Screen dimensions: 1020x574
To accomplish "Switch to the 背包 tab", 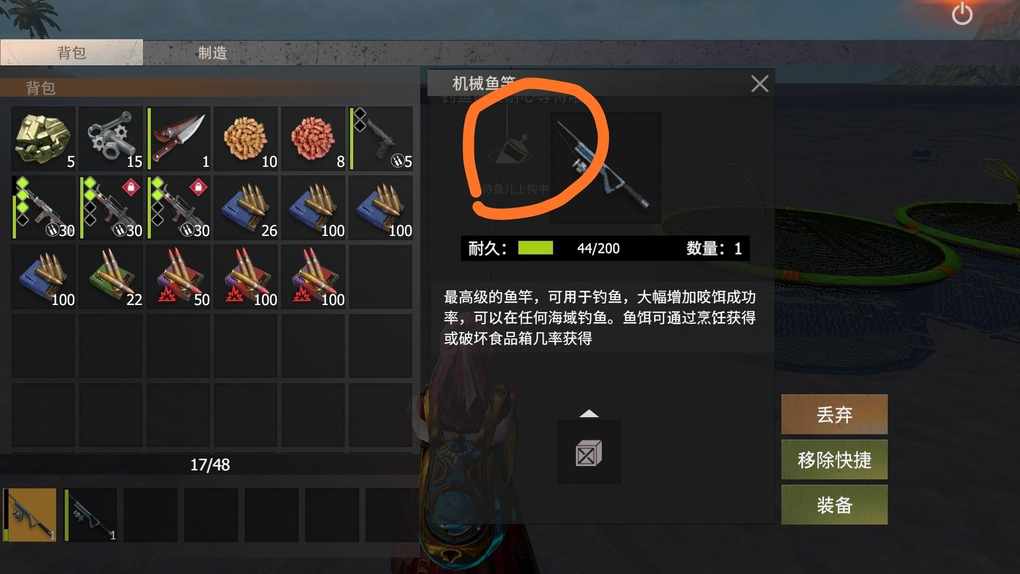I will [72, 53].
